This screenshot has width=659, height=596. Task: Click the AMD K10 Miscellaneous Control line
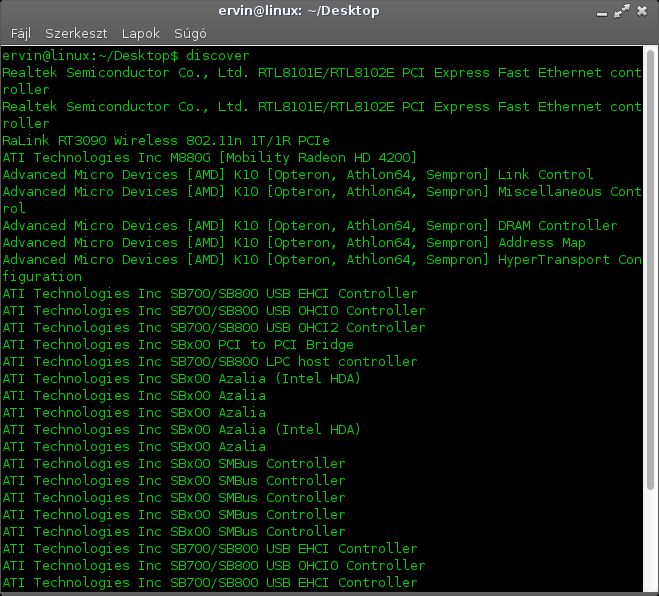322,200
